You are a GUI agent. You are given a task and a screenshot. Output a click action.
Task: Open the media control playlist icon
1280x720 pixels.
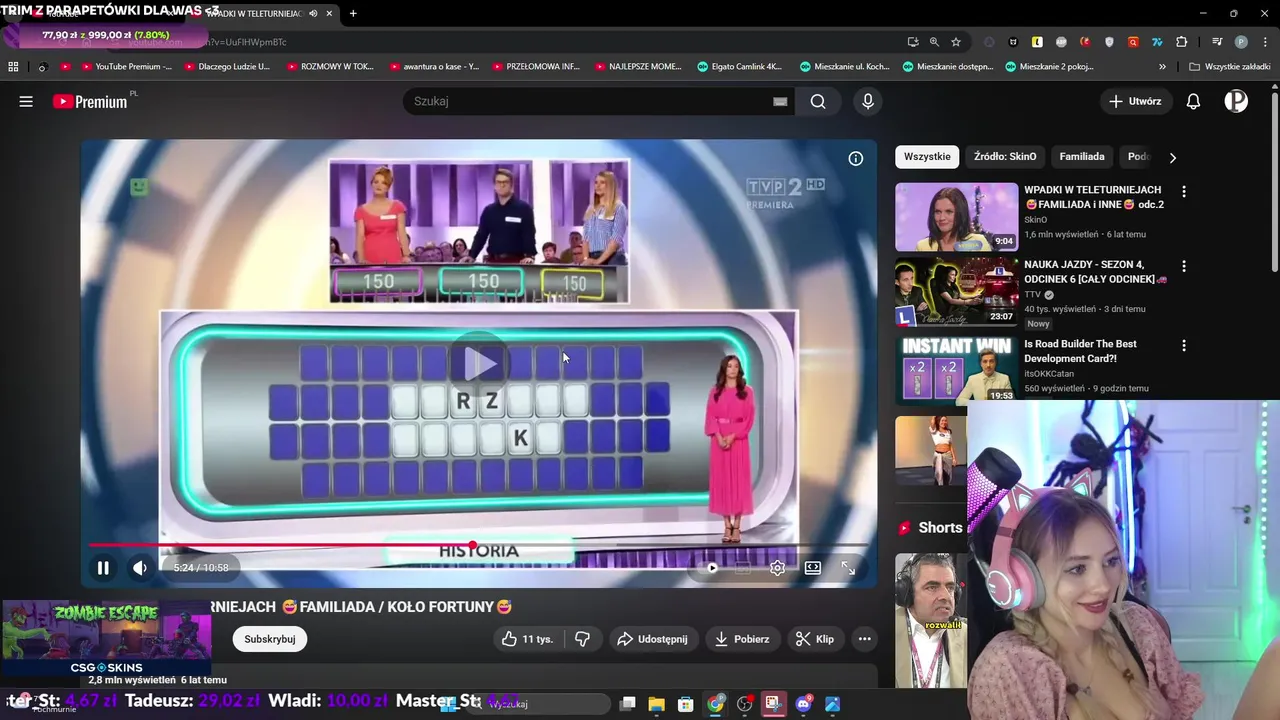(x=1217, y=42)
